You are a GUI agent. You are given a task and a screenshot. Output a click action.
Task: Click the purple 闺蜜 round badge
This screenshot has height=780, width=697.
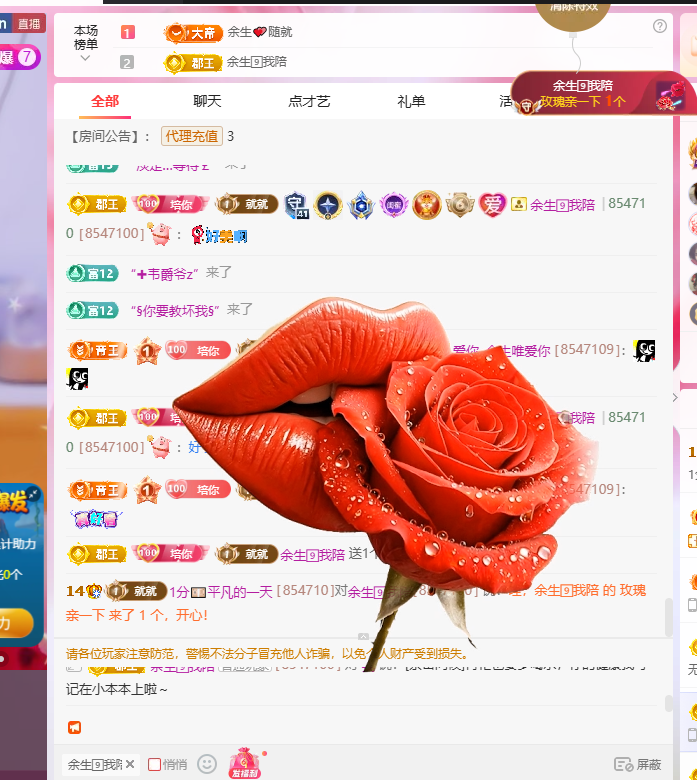394,205
